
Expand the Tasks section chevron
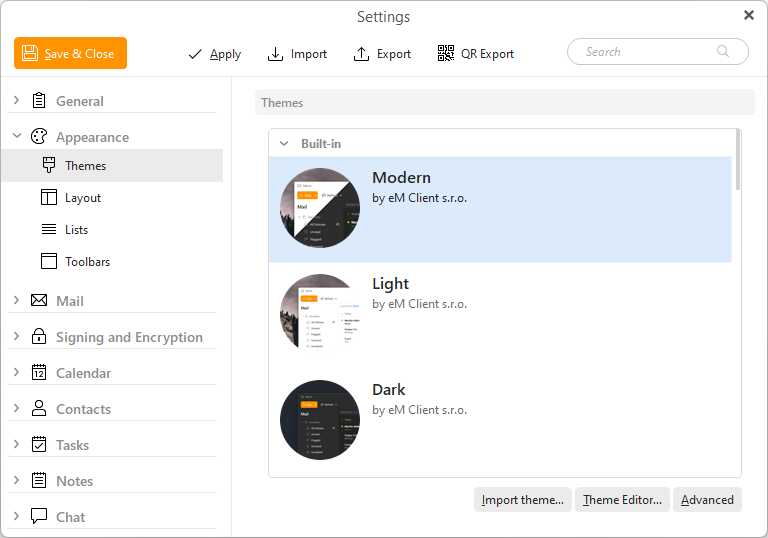click(x=17, y=444)
